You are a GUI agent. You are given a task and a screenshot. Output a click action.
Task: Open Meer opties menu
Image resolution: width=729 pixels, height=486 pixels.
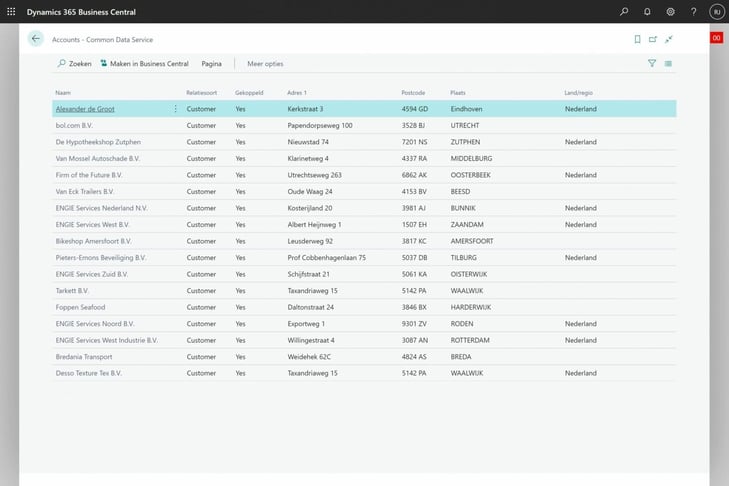click(x=265, y=64)
